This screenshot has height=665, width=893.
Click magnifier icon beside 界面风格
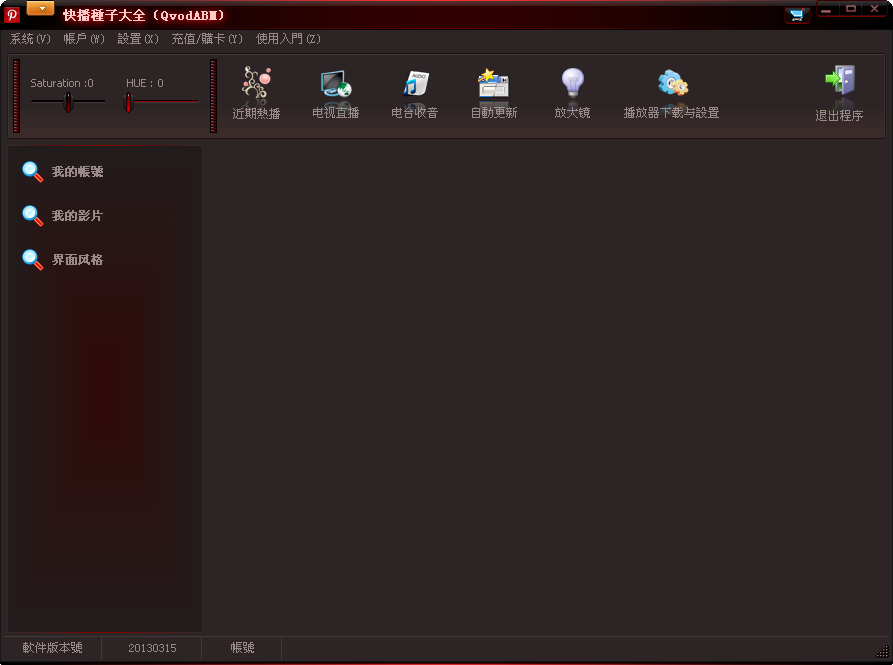coord(32,260)
